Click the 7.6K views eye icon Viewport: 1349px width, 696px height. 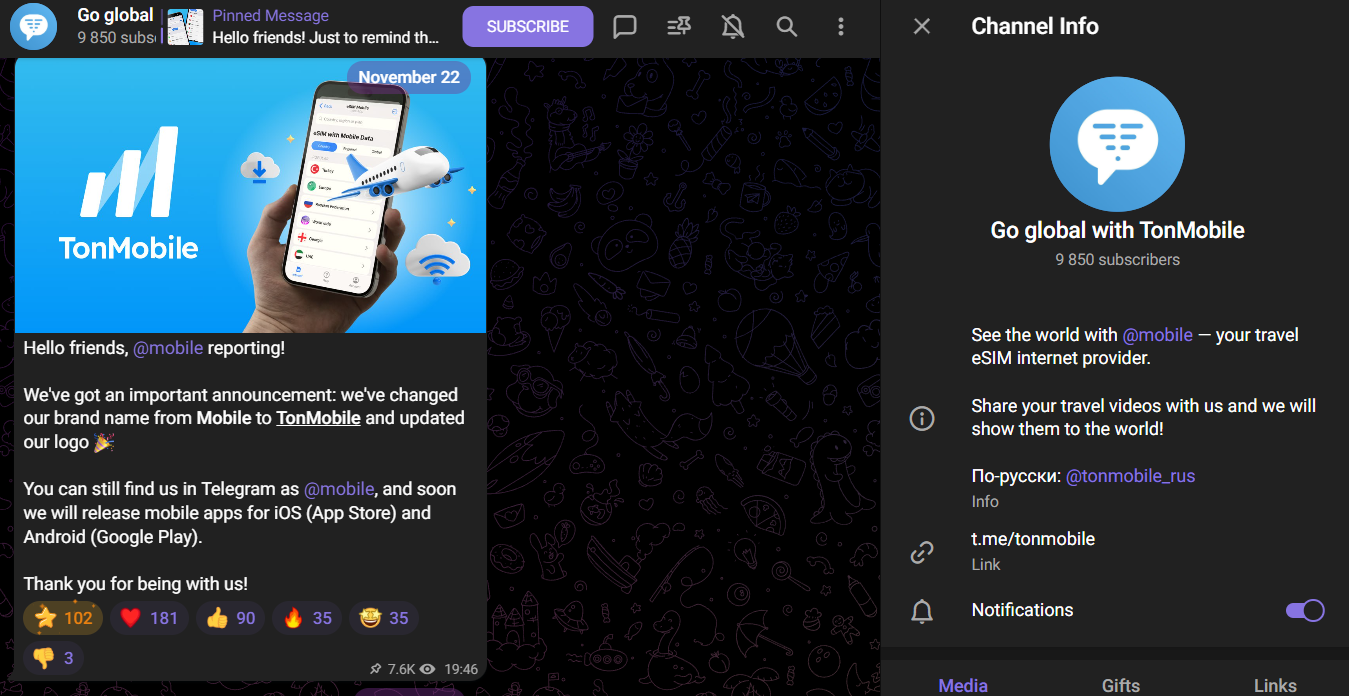[428, 669]
